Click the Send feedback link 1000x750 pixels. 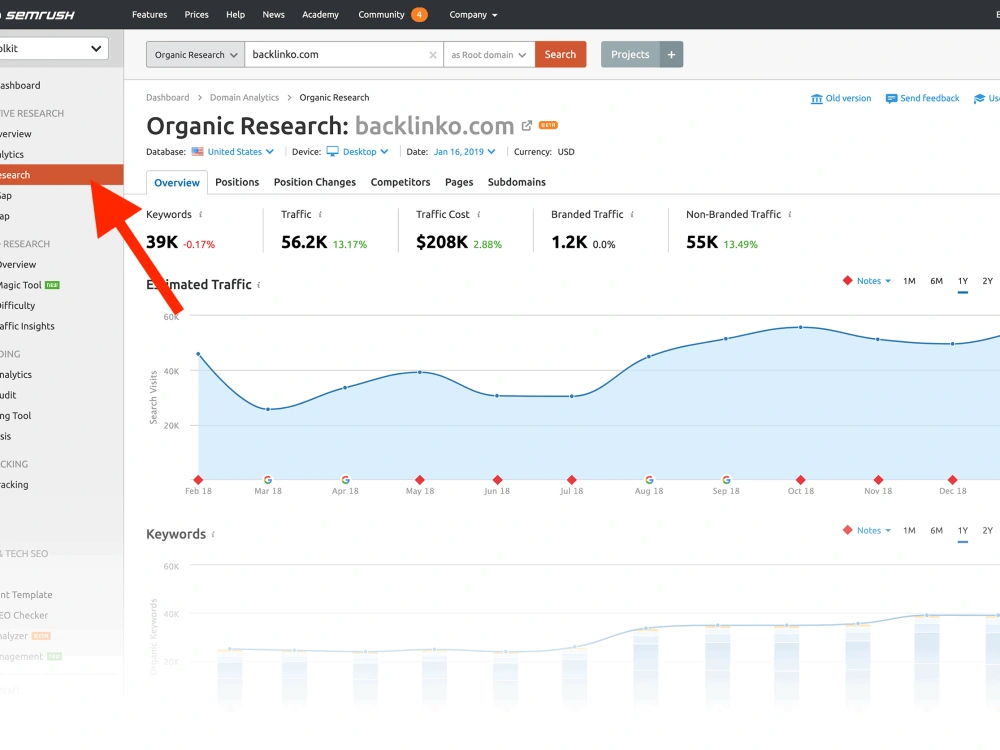922,98
